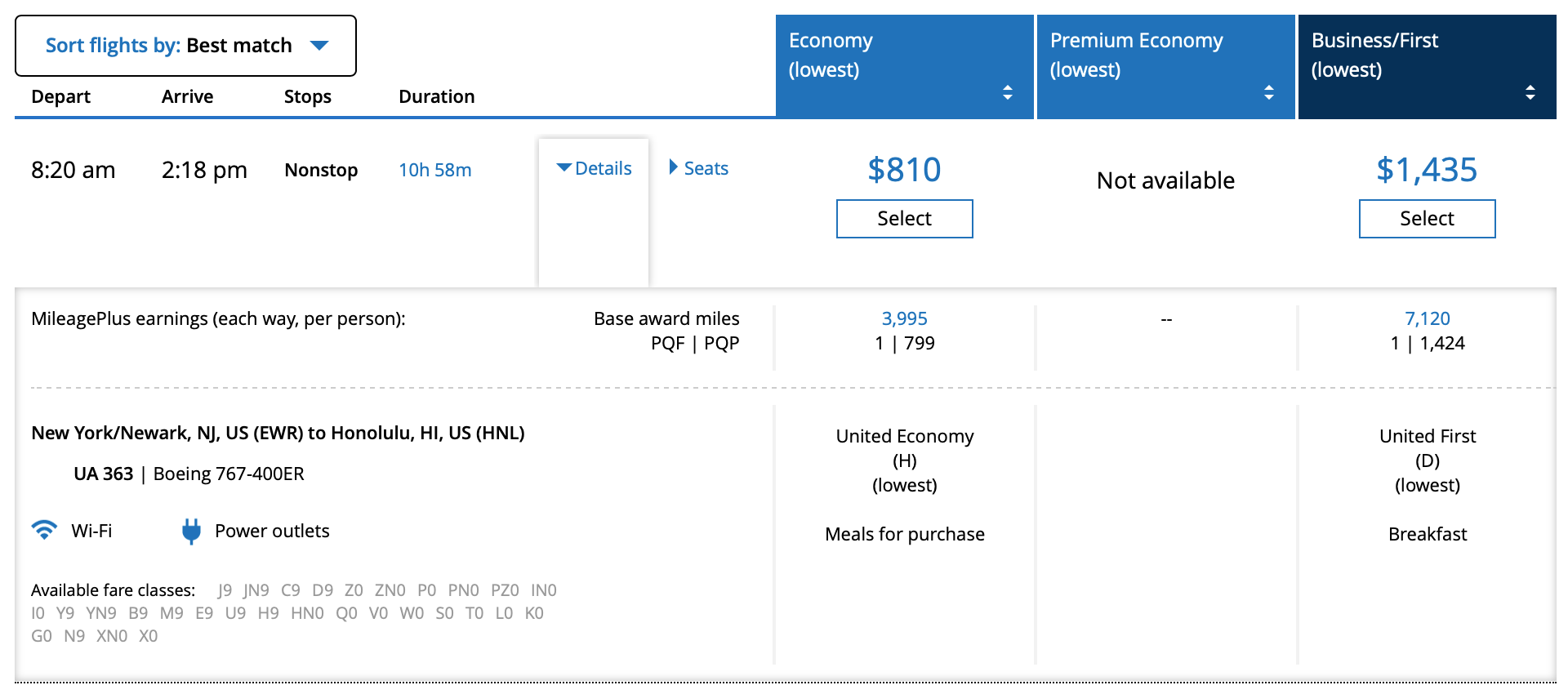Viewport: 1568px width, 694px height.
Task: Click the Power outlets plug icon
Action: [x=191, y=531]
